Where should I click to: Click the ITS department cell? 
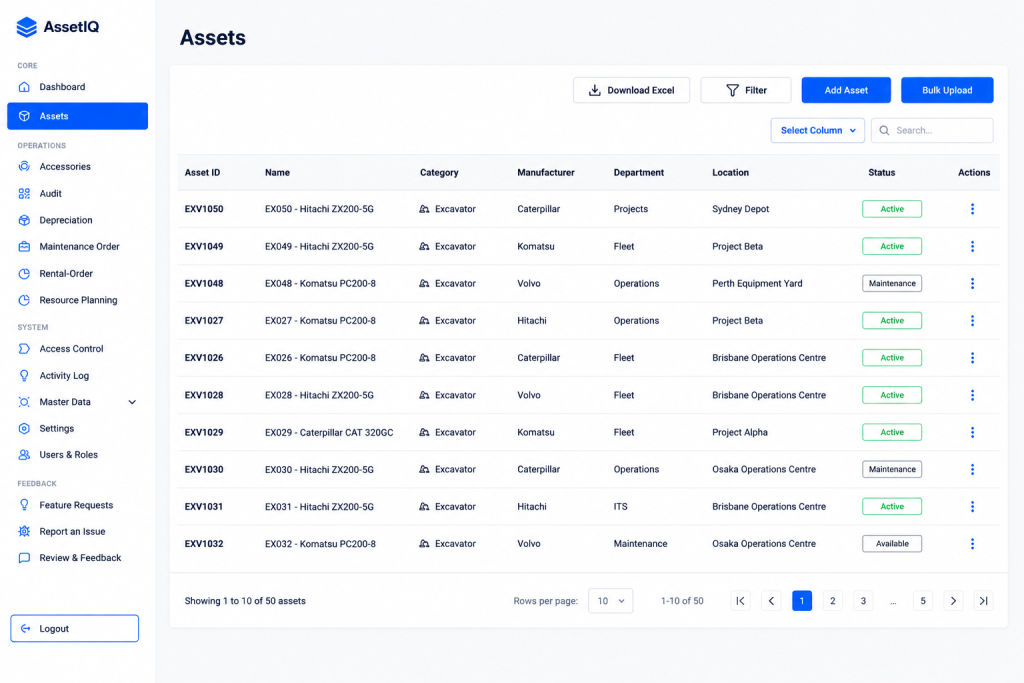pos(620,507)
